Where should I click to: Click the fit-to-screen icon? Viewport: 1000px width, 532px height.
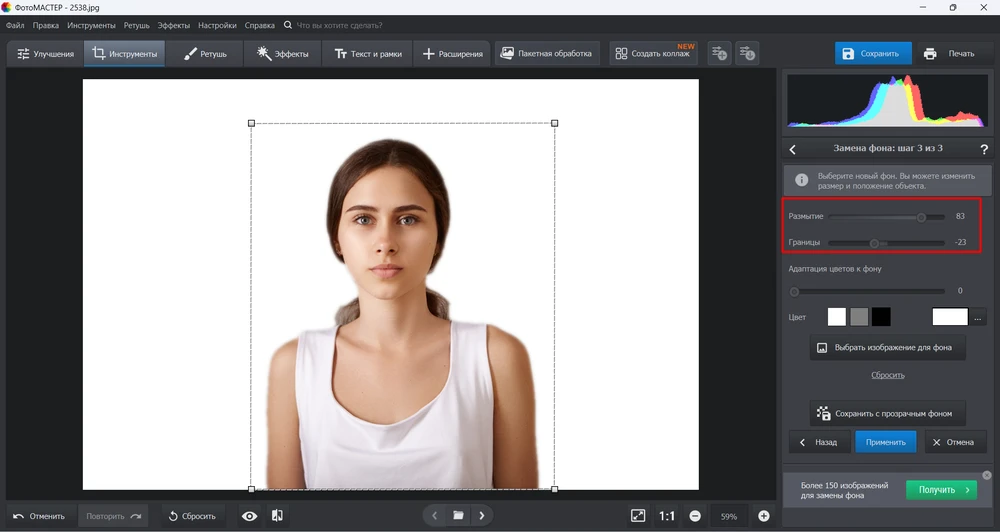(638, 516)
